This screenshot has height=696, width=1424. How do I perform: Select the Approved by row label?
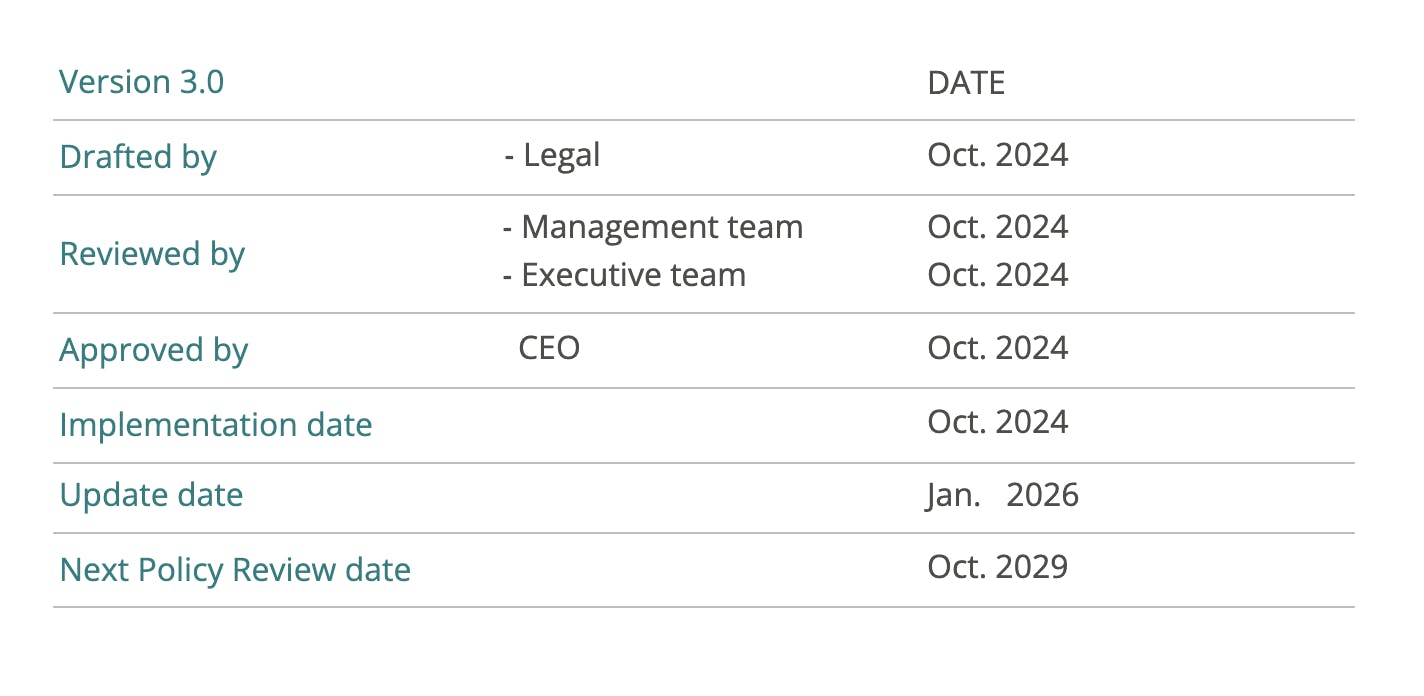click(154, 350)
